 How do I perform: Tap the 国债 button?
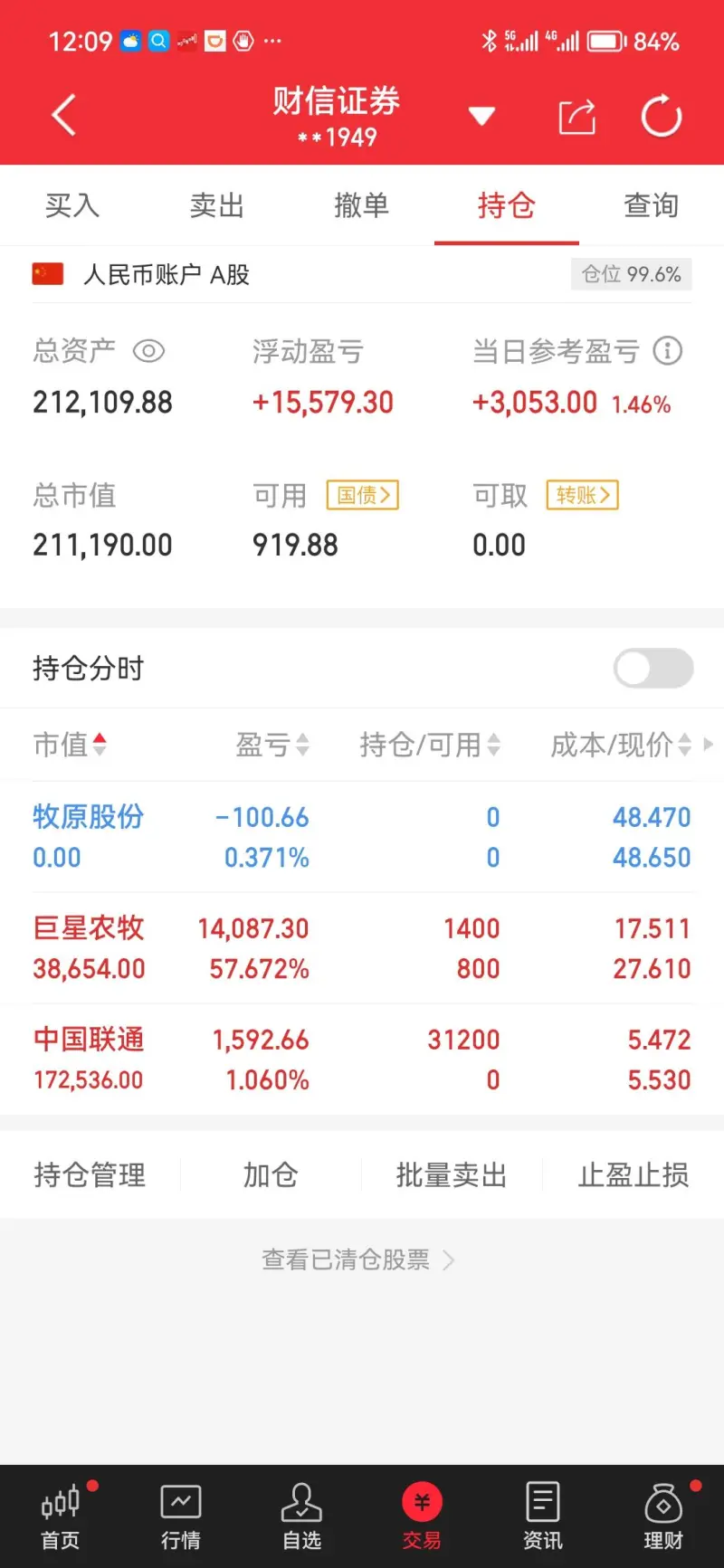362,495
